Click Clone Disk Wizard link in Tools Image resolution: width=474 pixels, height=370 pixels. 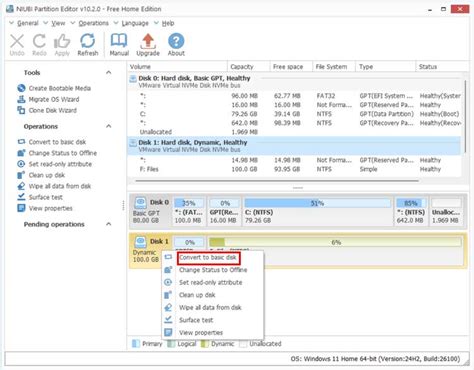[53, 110]
